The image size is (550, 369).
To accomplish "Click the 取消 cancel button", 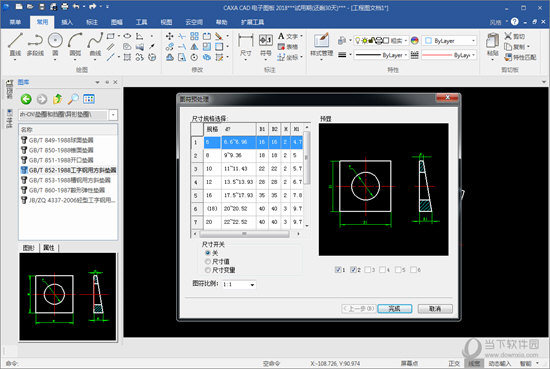I will 435,309.
